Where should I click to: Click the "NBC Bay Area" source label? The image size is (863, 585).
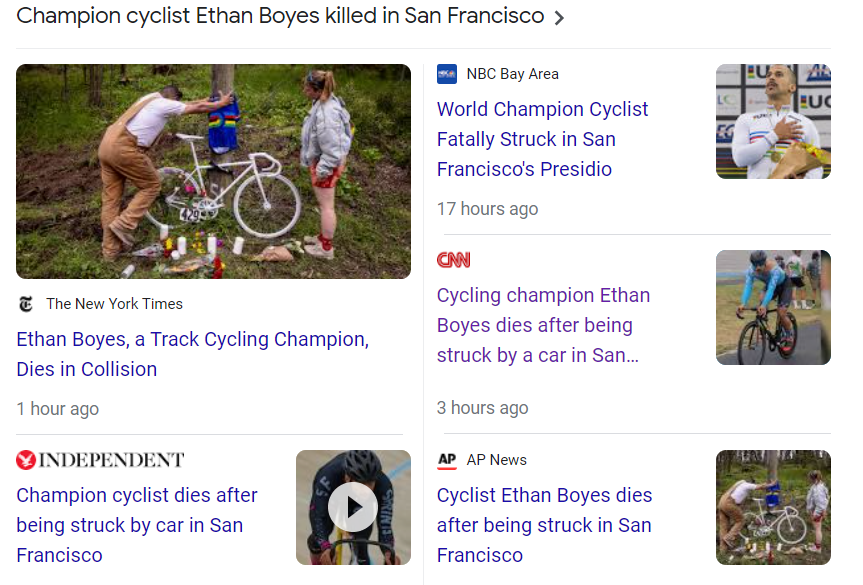[x=512, y=74]
